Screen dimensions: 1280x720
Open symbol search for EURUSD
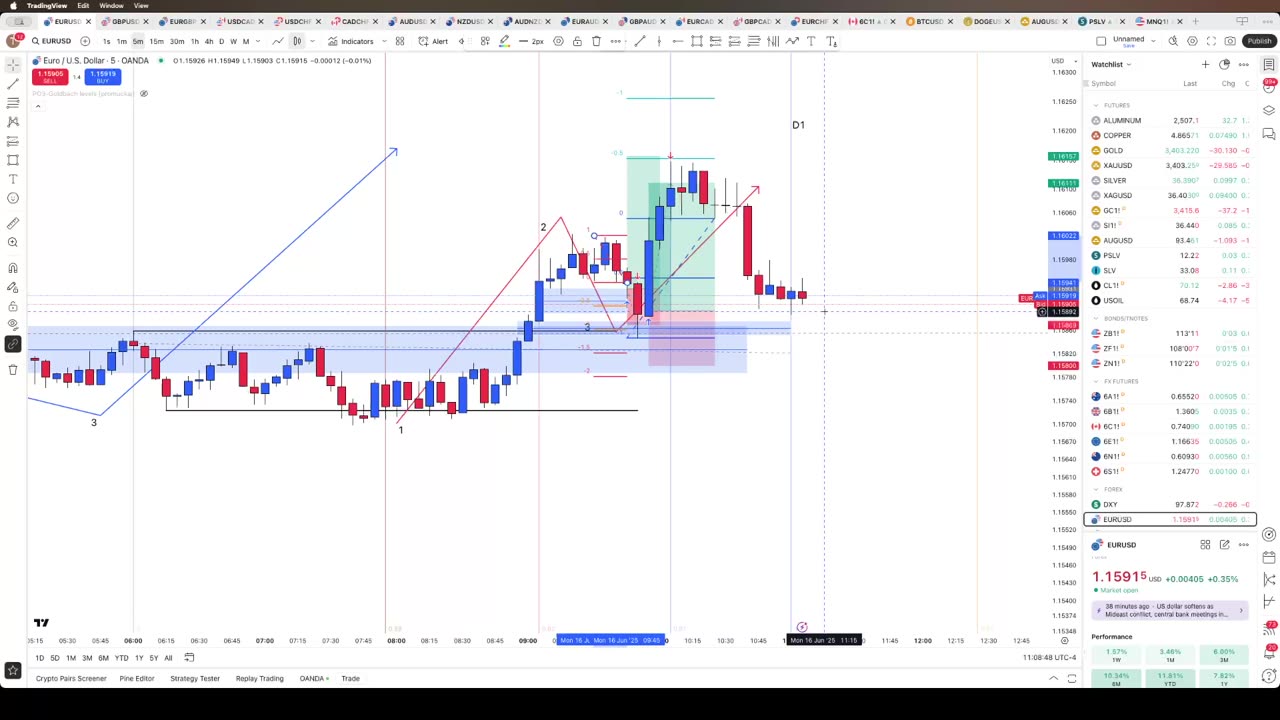(50, 41)
